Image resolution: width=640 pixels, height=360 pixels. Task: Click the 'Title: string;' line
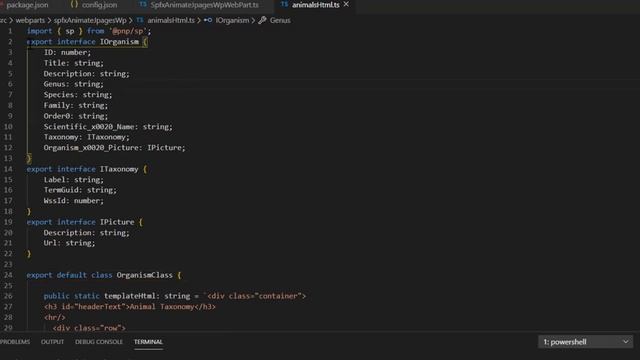(74, 63)
